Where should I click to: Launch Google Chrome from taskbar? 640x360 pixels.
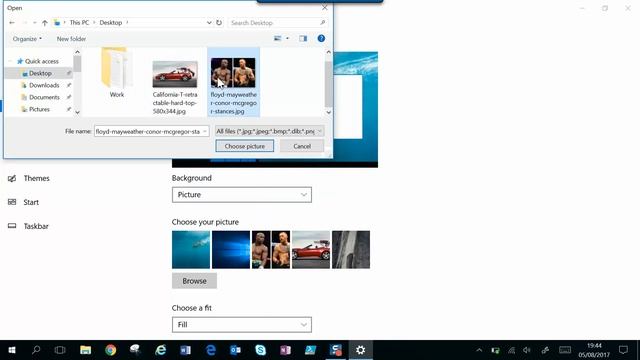[110, 350]
